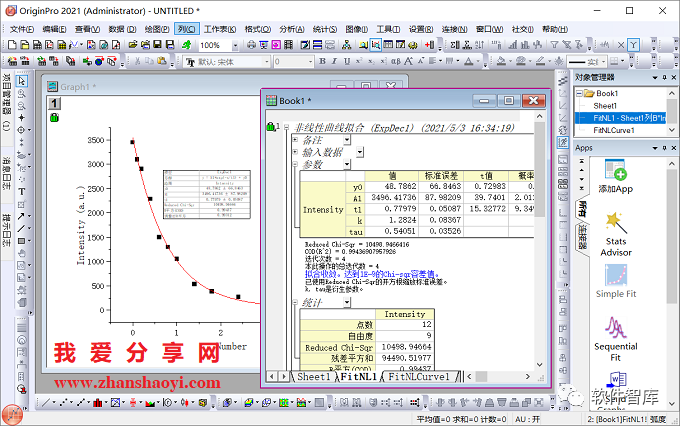Screen dimensions: 680x426
Task: Toggle Apps panel auto-hide pin
Action: (x=664, y=148)
